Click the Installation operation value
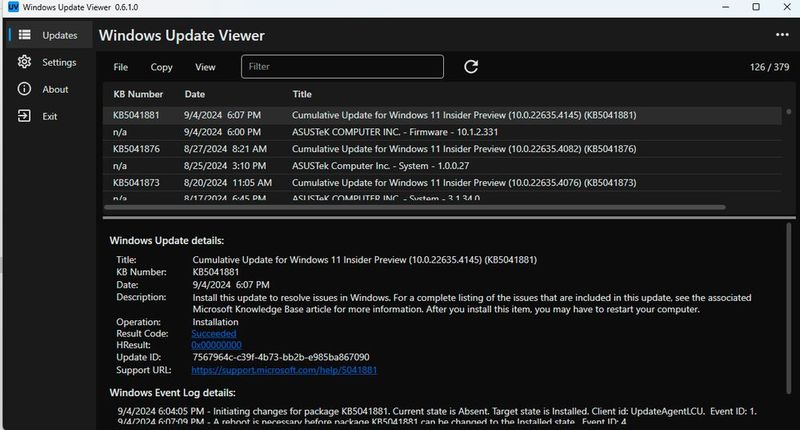The image size is (800, 430). [x=215, y=322]
